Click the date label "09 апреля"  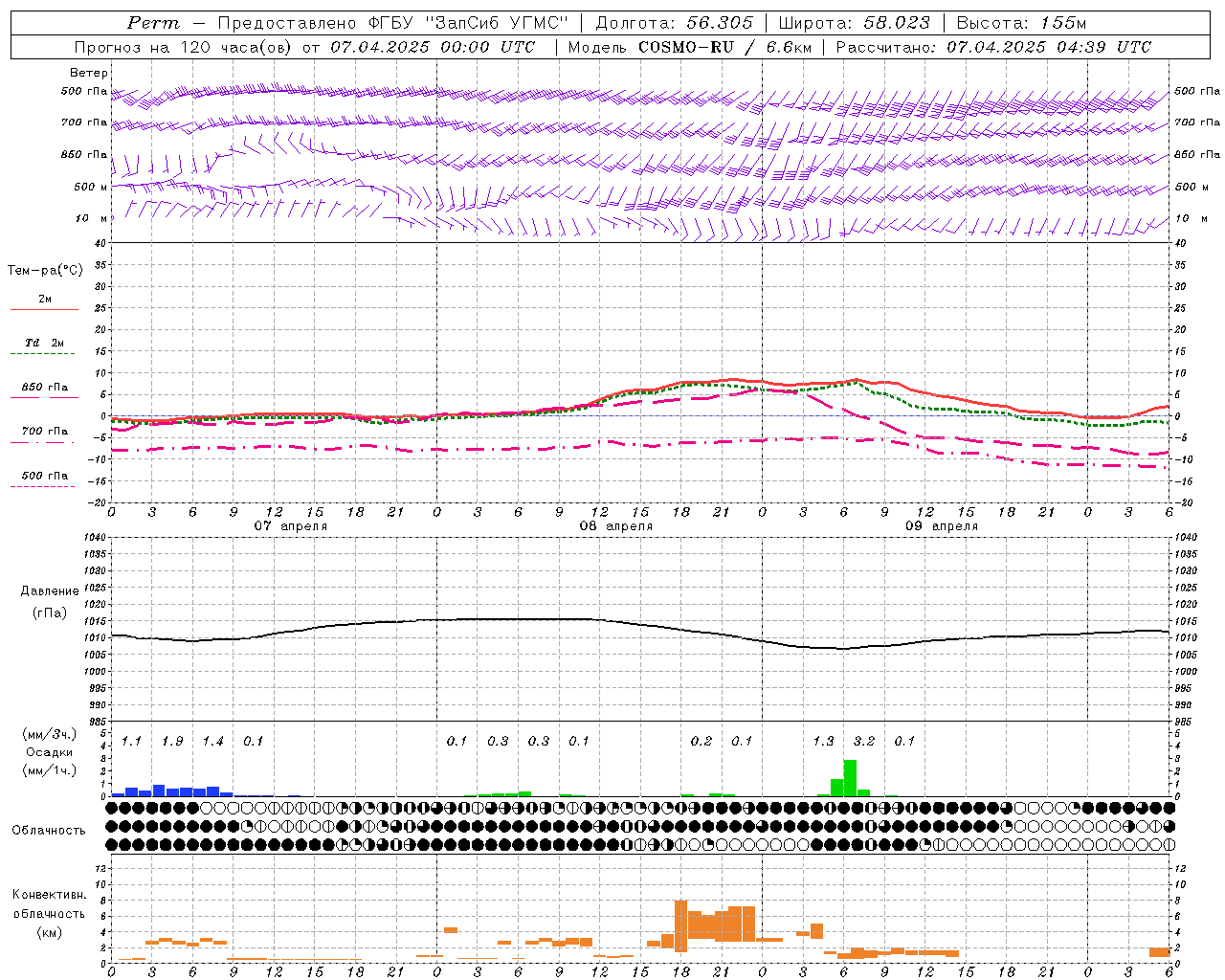tap(942, 526)
